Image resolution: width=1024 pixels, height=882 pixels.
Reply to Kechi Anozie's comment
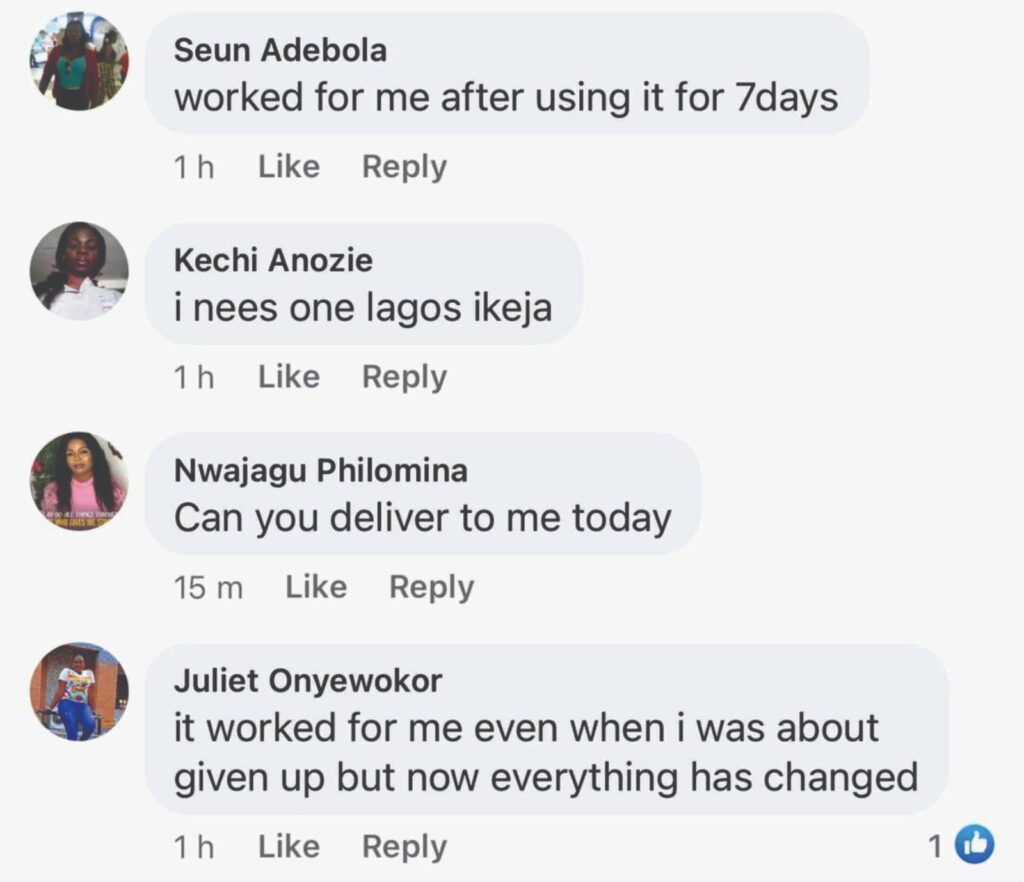tap(404, 377)
